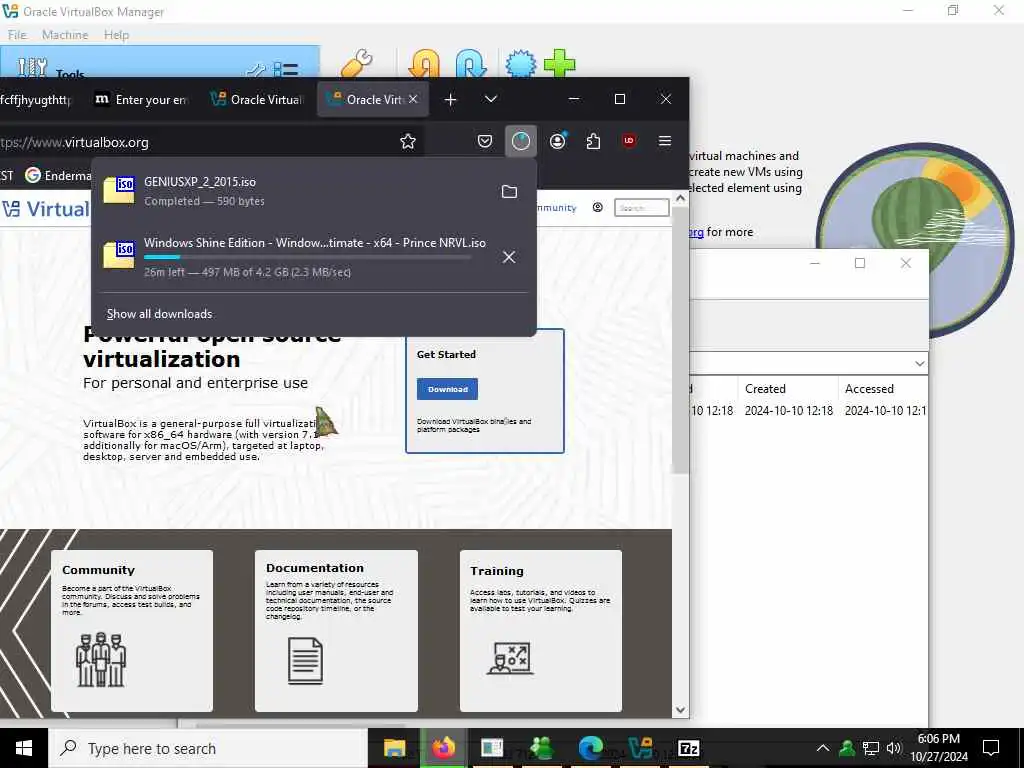Switch to the inactive Oracle VirtualBox tab
Viewport: 1024px width, 768px height.
pos(257,99)
